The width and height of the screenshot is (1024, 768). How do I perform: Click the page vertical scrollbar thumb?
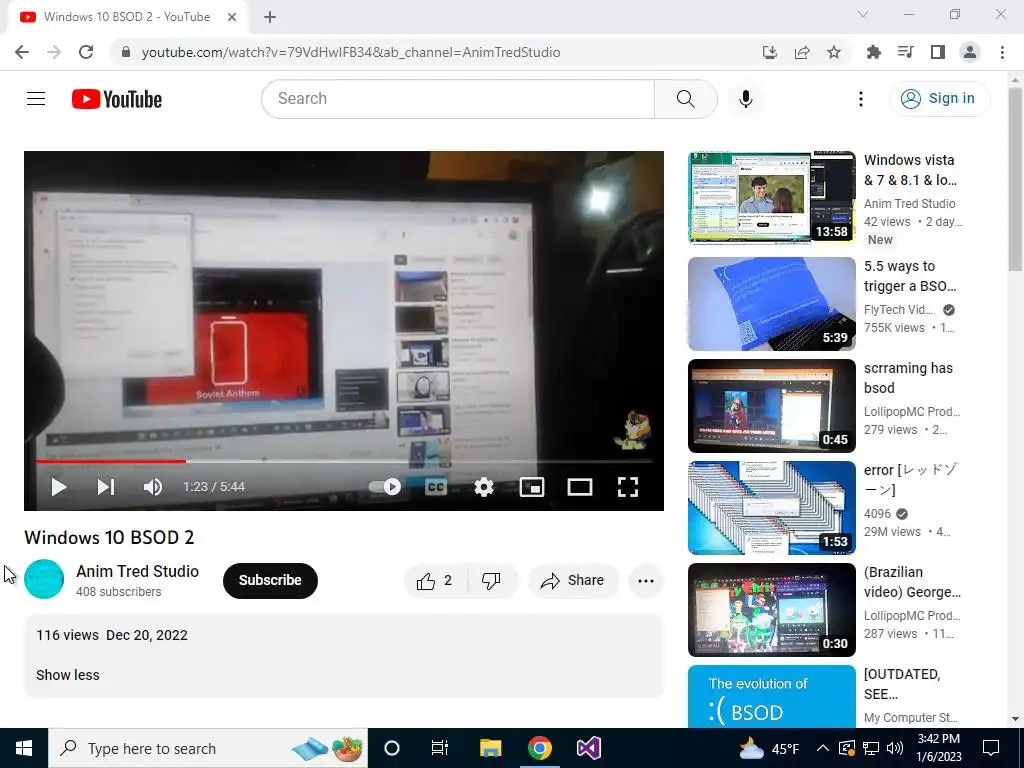(x=1015, y=180)
